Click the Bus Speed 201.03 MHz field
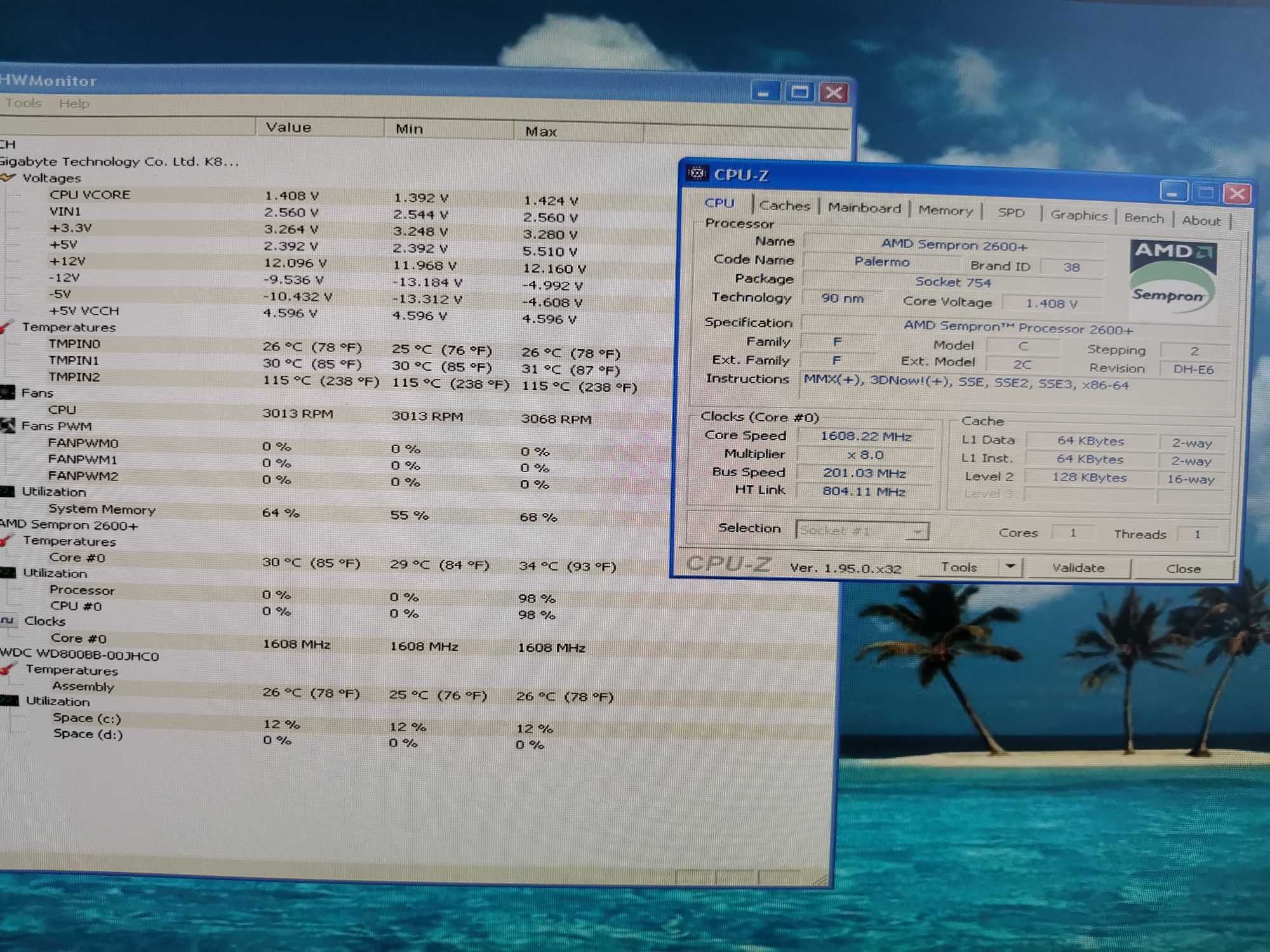The width and height of the screenshot is (1270, 952). coord(865,473)
